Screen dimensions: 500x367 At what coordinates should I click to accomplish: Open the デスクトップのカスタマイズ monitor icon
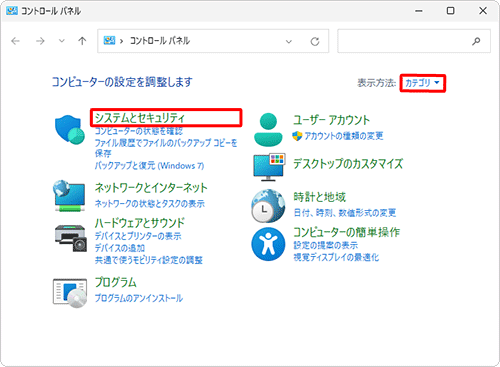point(269,167)
